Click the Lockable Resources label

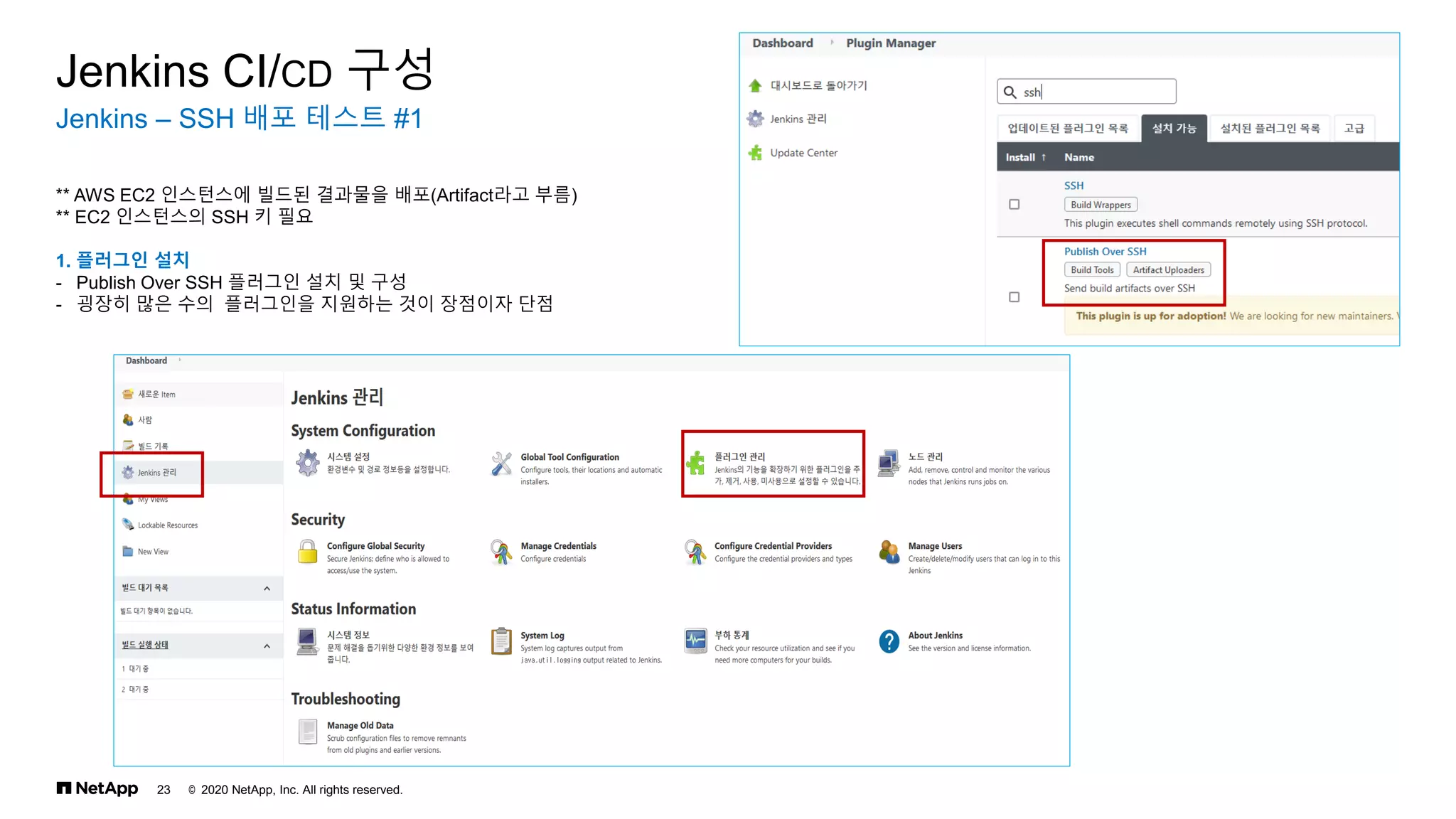168,525
